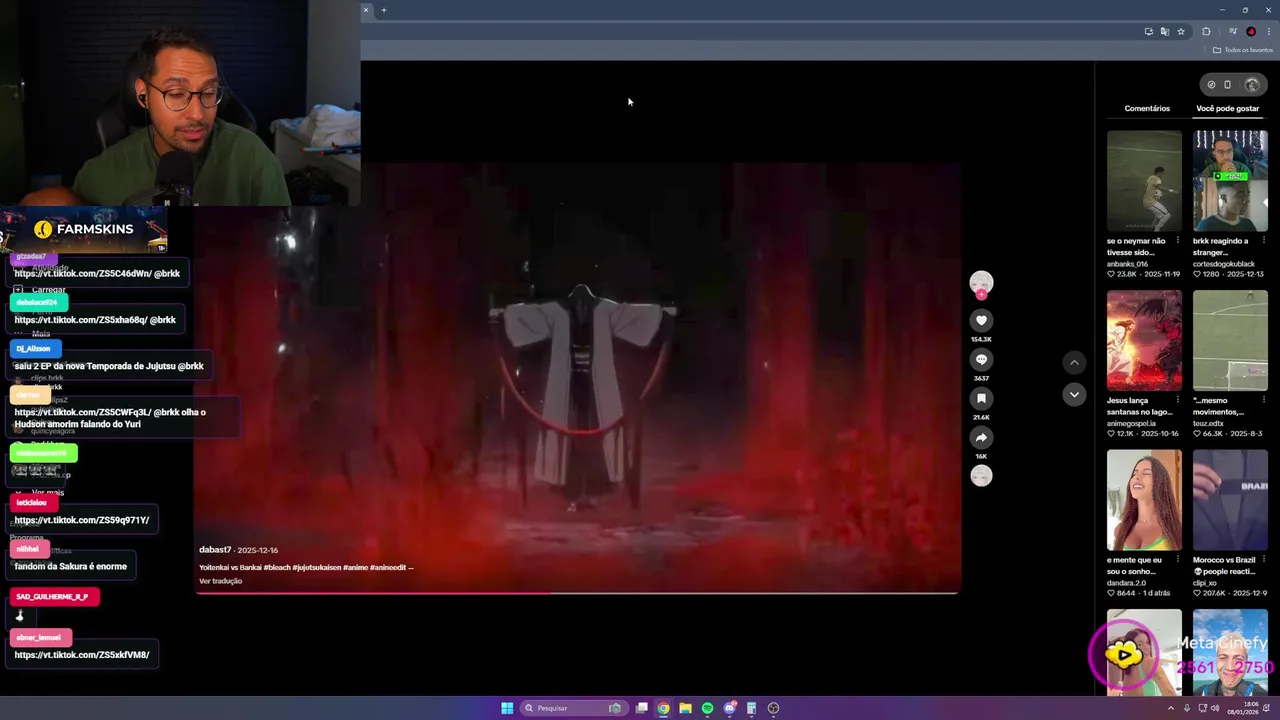The width and height of the screenshot is (1280, 720).
Task: Open the Windows Start menu
Action: click(507, 708)
